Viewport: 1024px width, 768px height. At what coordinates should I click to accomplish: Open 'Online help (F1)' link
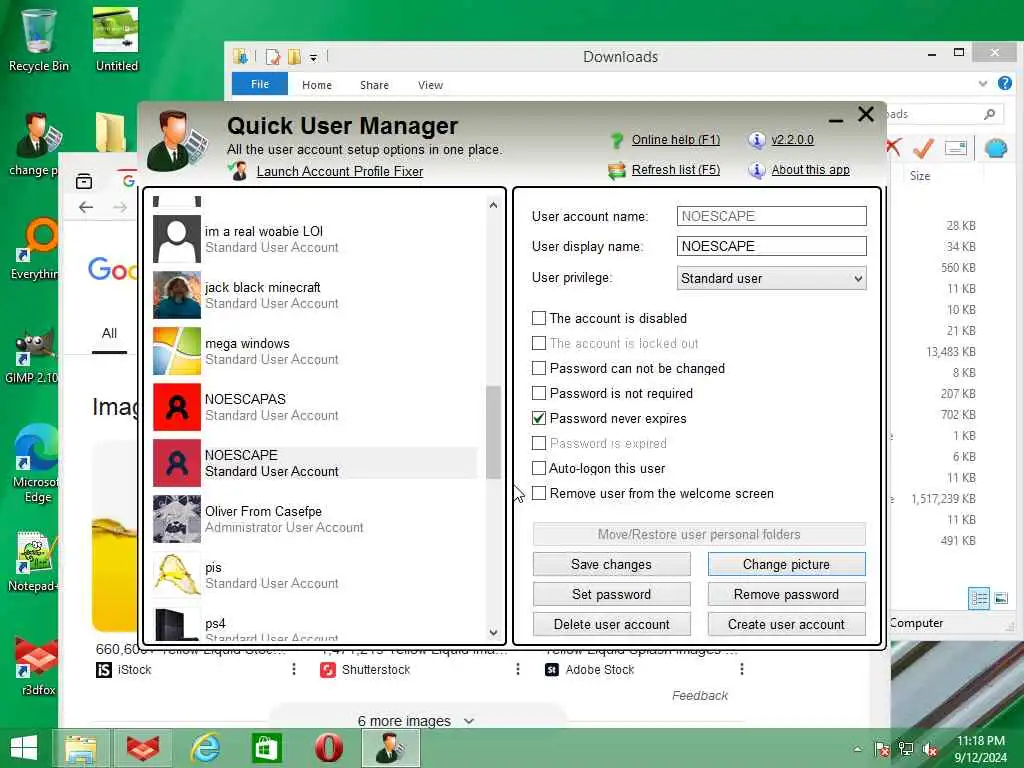pos(676,140)
